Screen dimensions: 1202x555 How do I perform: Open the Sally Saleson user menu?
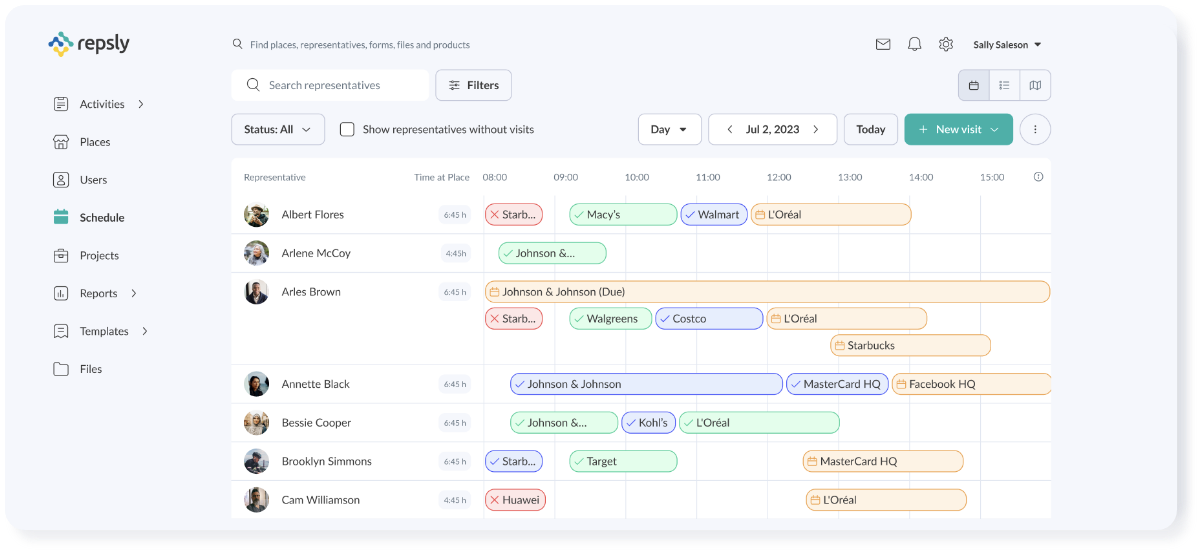[x=1007, y=45]
